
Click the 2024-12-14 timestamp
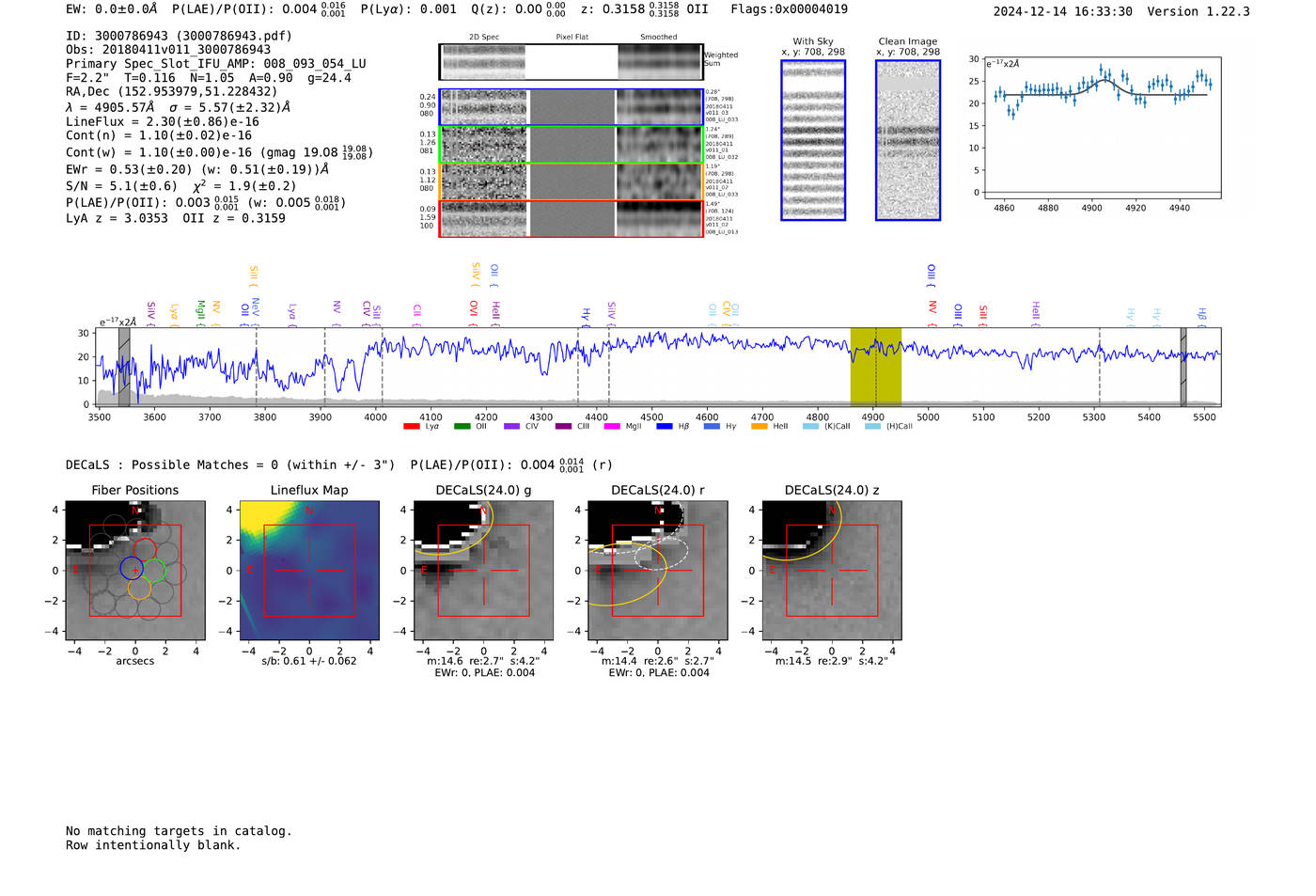coord(1063,11)
